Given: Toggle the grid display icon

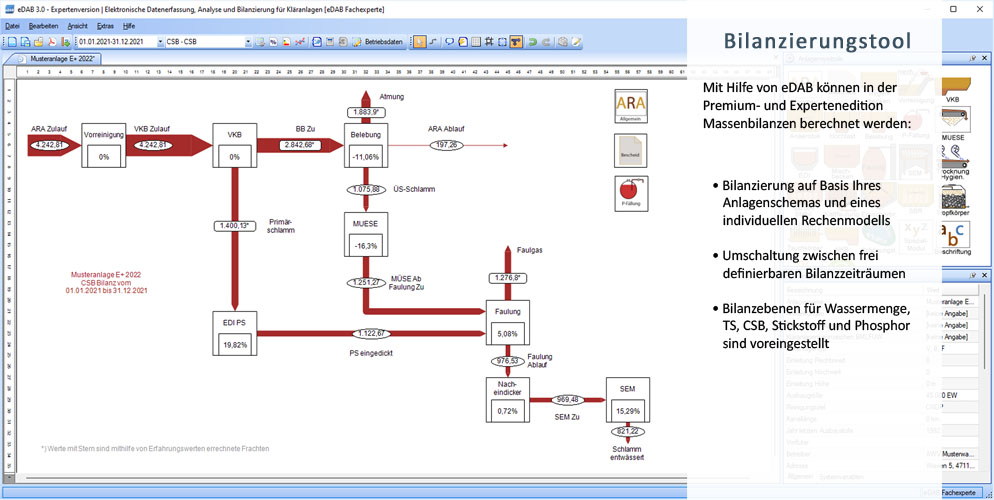Looking at the screenshot, I should coord(476,42).
